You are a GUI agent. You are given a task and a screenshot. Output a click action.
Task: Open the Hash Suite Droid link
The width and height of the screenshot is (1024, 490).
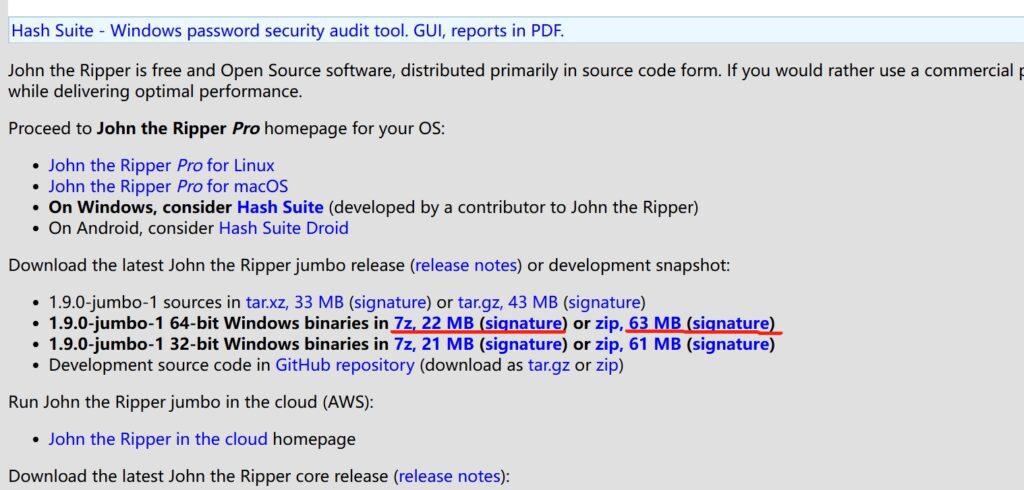pyautogui.click(x=283, y=228)
